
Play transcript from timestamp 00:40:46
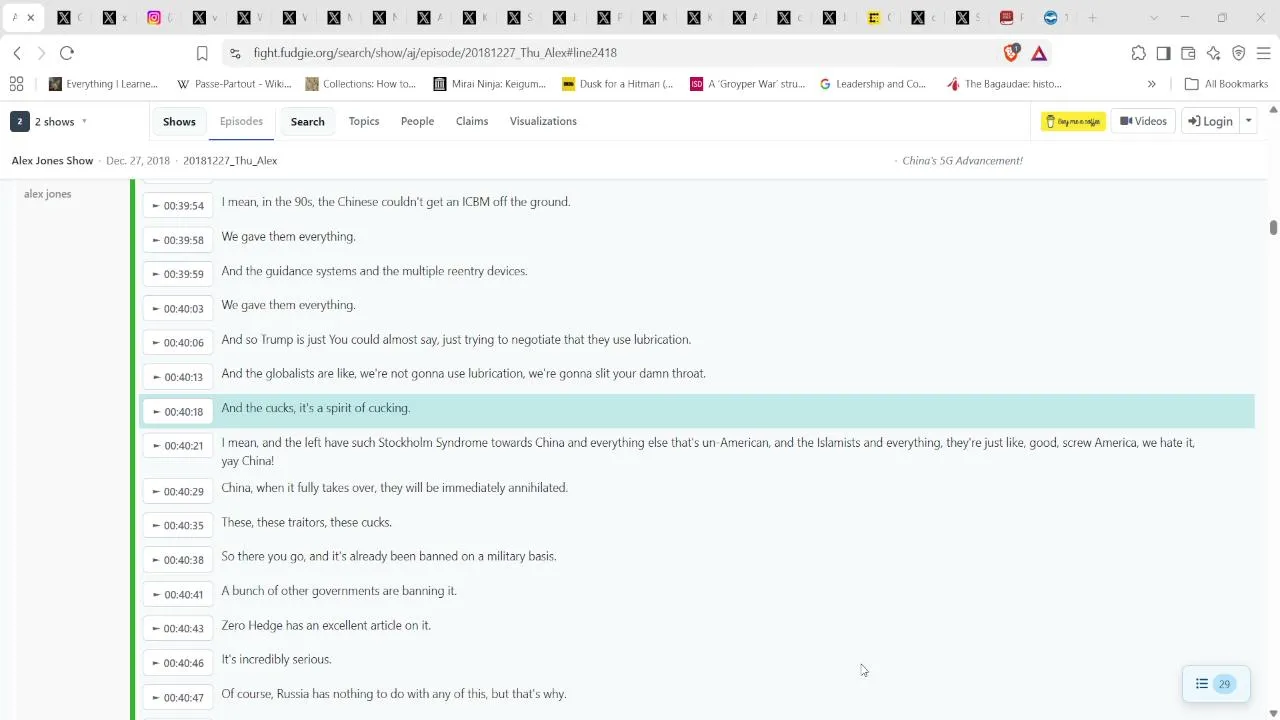[178, 663]
